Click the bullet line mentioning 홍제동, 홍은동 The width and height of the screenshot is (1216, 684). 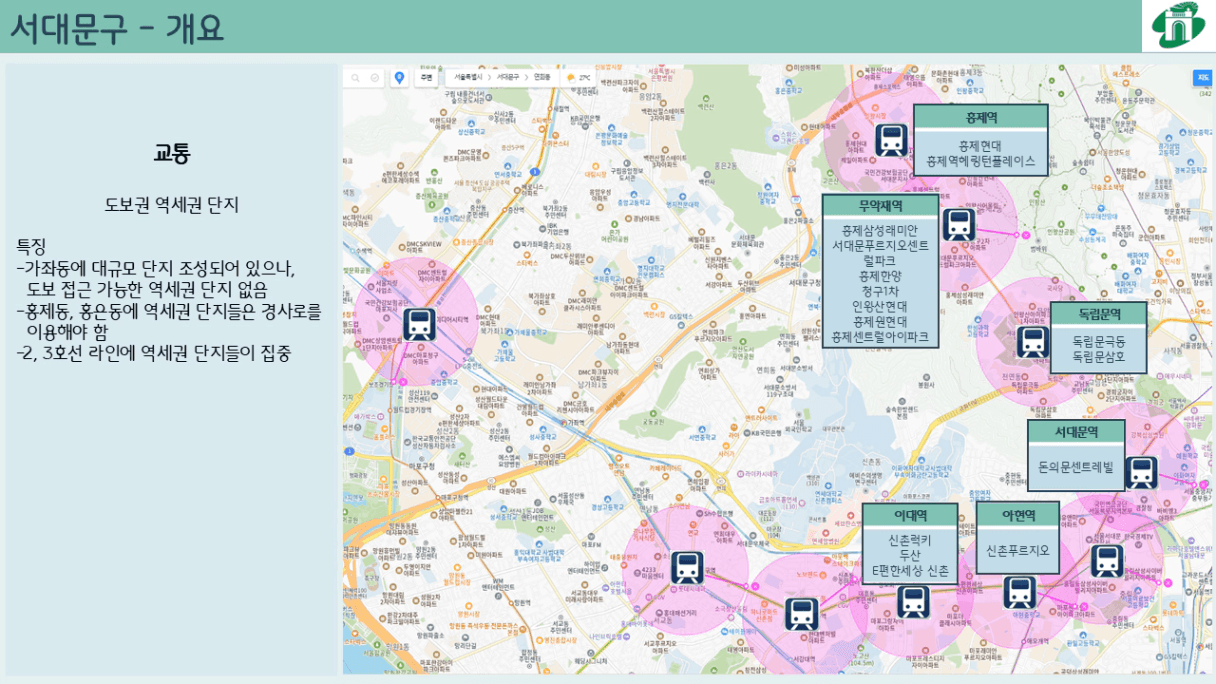coord(169,321)
